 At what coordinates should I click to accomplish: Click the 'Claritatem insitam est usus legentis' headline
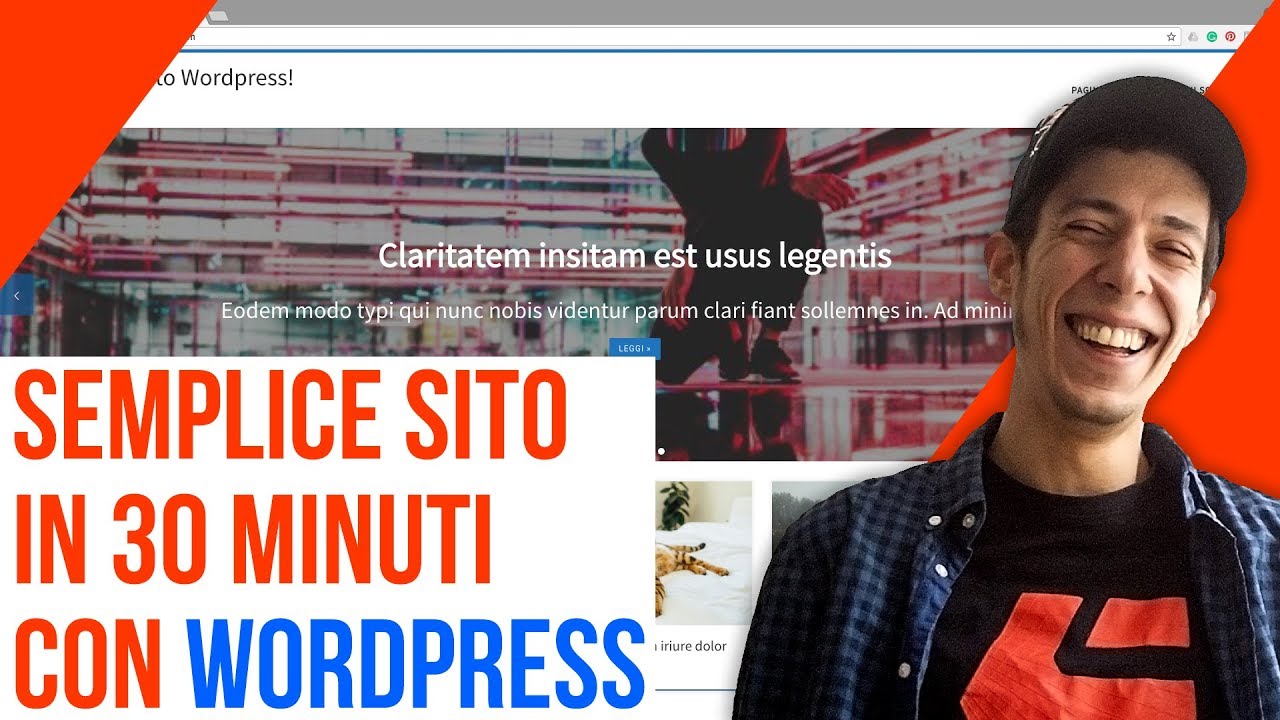pos(635,256)
